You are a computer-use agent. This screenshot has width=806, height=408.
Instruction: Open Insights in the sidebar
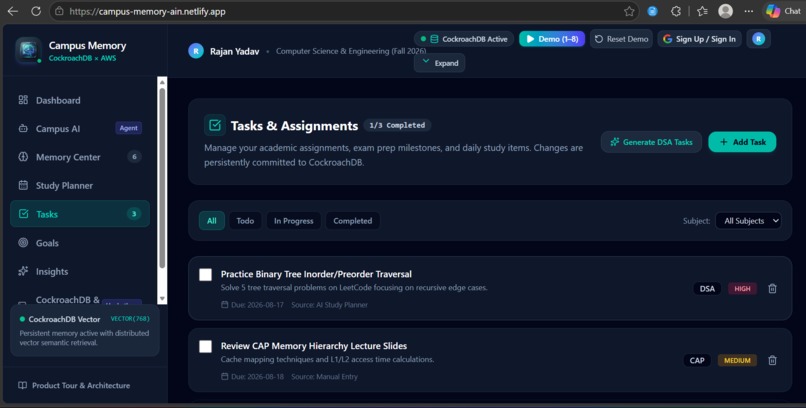point(80,271)
